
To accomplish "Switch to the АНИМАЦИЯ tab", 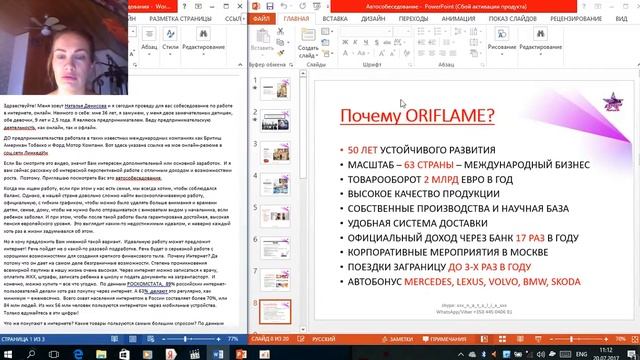I will coord(458,19).
